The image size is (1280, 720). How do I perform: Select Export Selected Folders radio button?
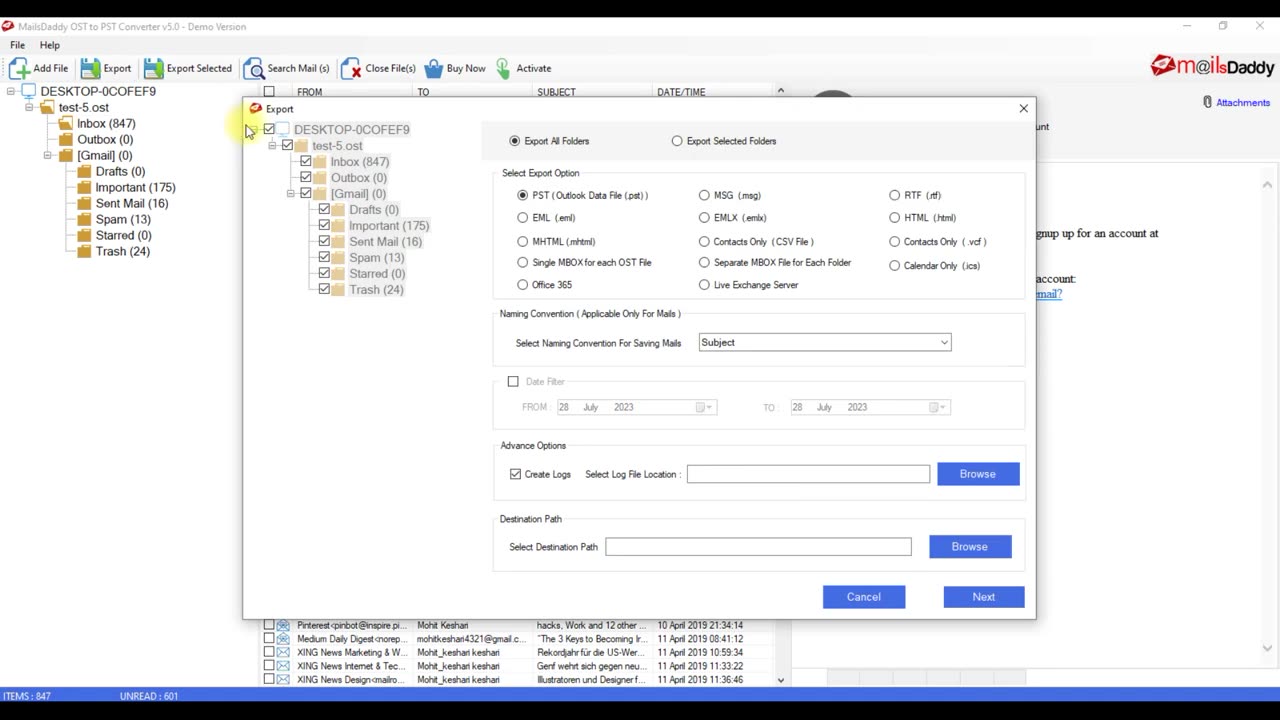[x=677, y=141]
